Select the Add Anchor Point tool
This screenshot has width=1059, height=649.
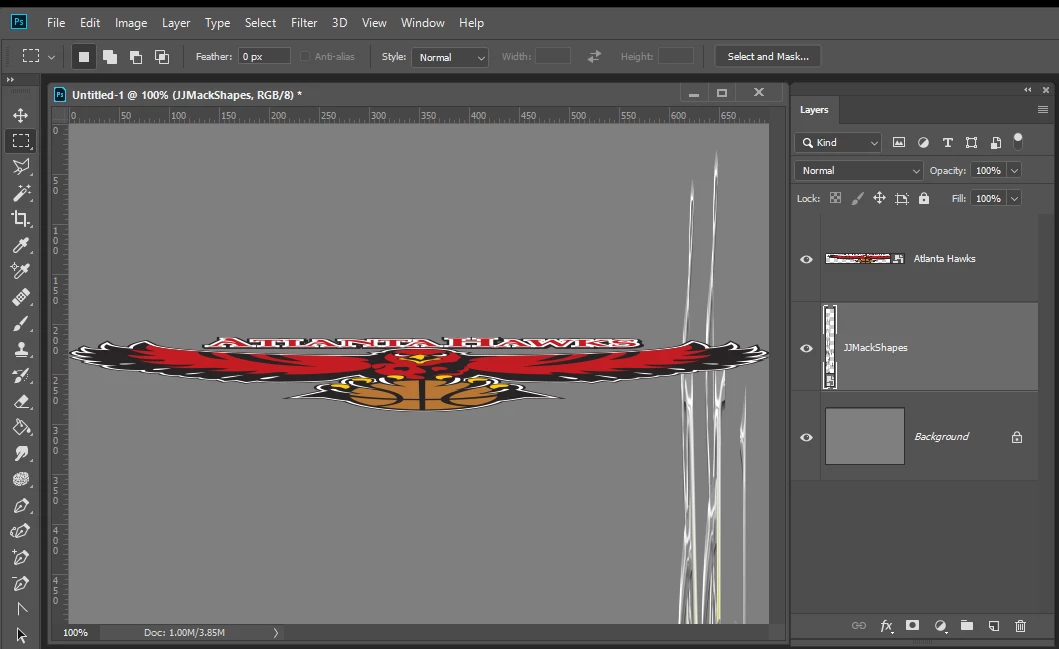point(21,557)
